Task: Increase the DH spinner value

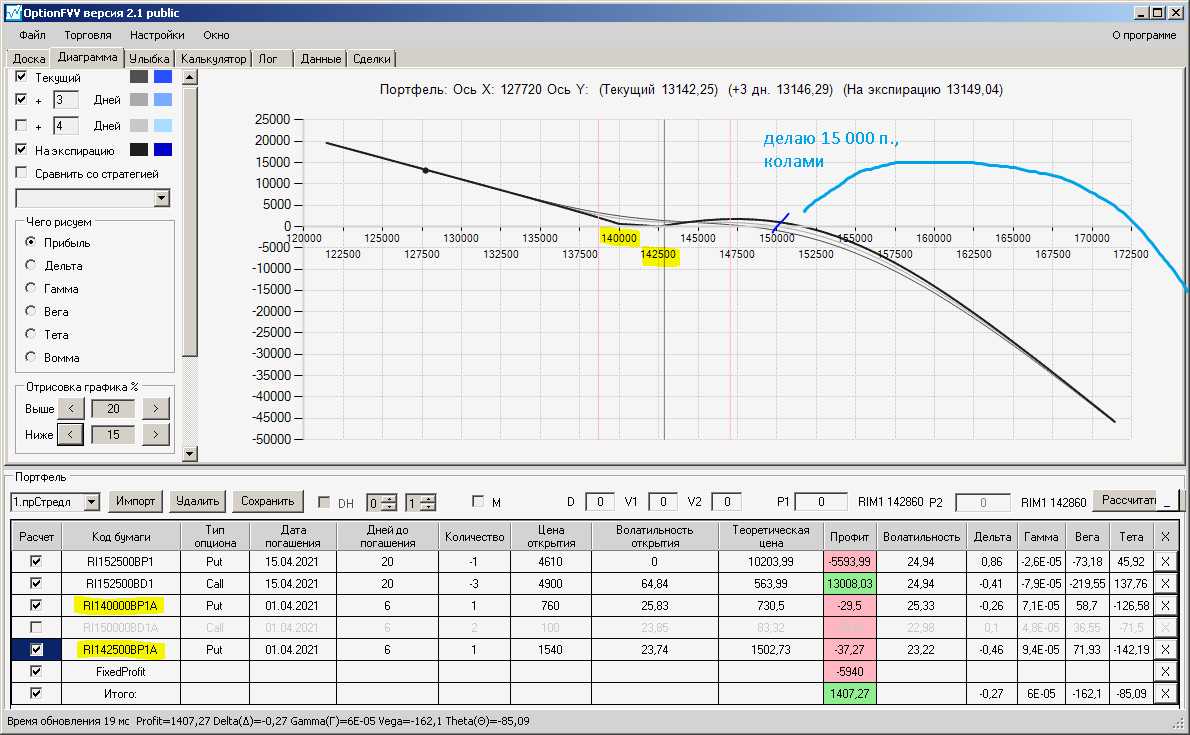Action: coord(389,498)
